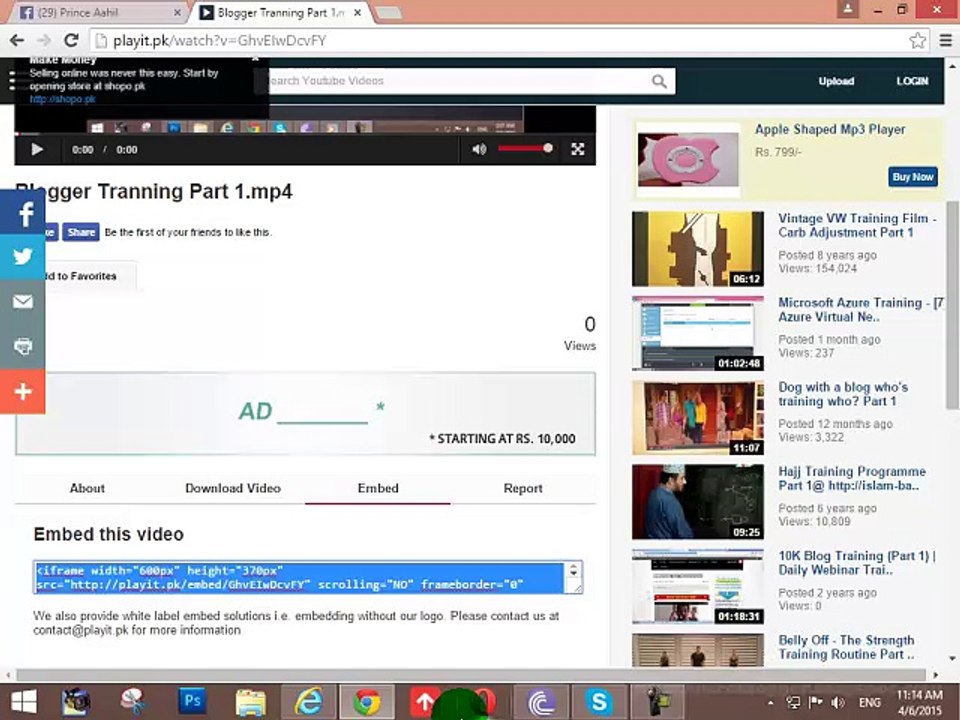This screenshot has height=720, width=960.
Task: Open Hajj Training Programme video link
Action: coord(852,479)
